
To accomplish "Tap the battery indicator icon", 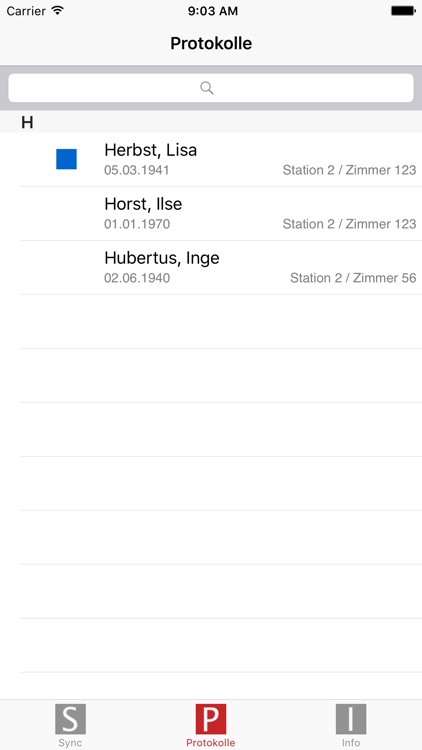I will click(x=403, y=11).
